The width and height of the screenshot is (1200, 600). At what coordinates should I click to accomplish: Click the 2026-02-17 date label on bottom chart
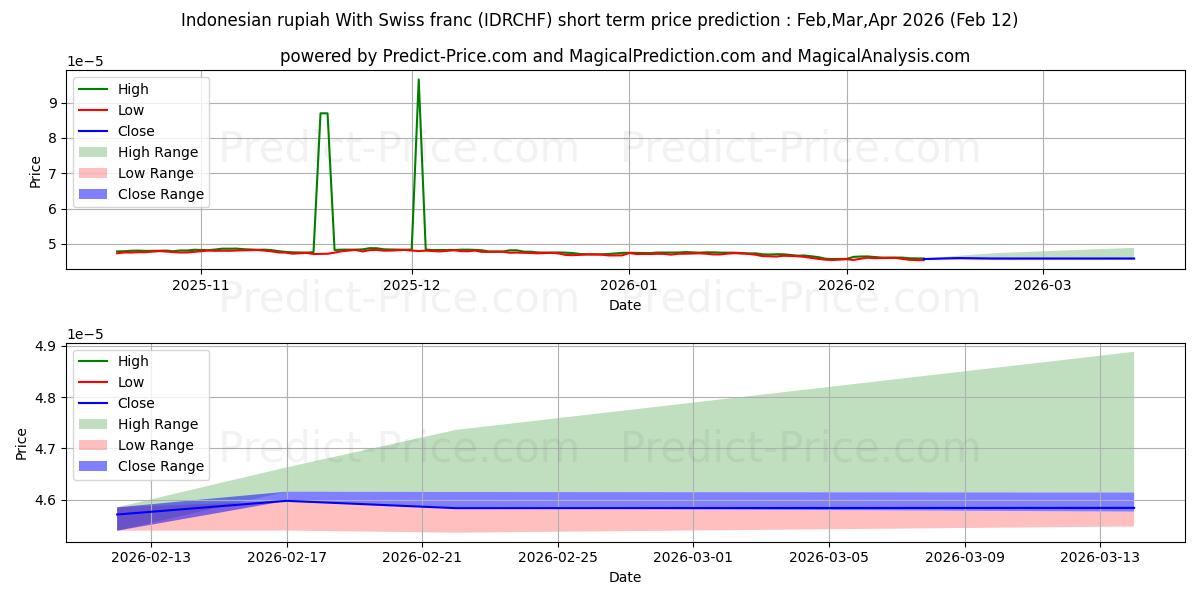pos(287,557)
